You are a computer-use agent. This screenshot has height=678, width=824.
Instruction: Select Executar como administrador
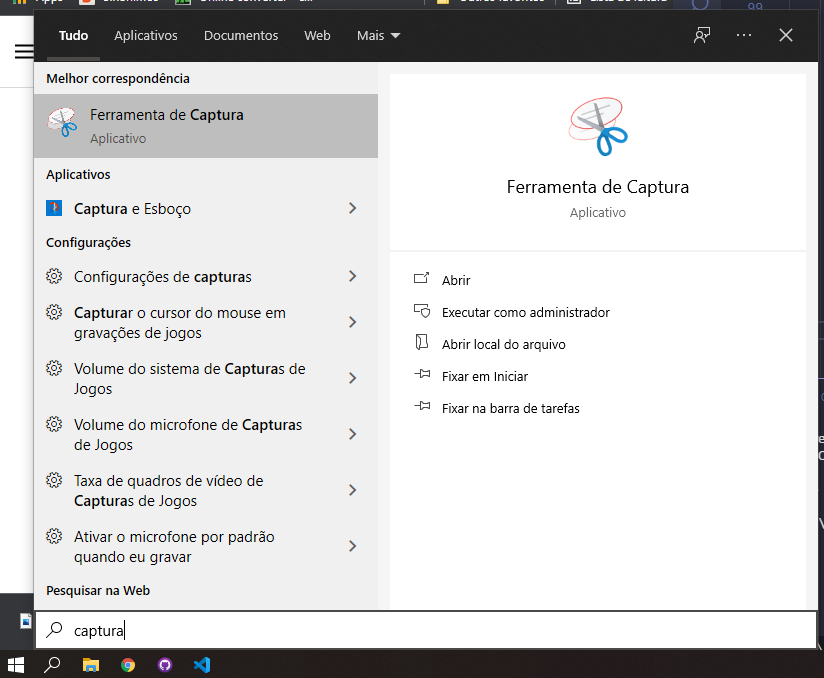point(526,312)
